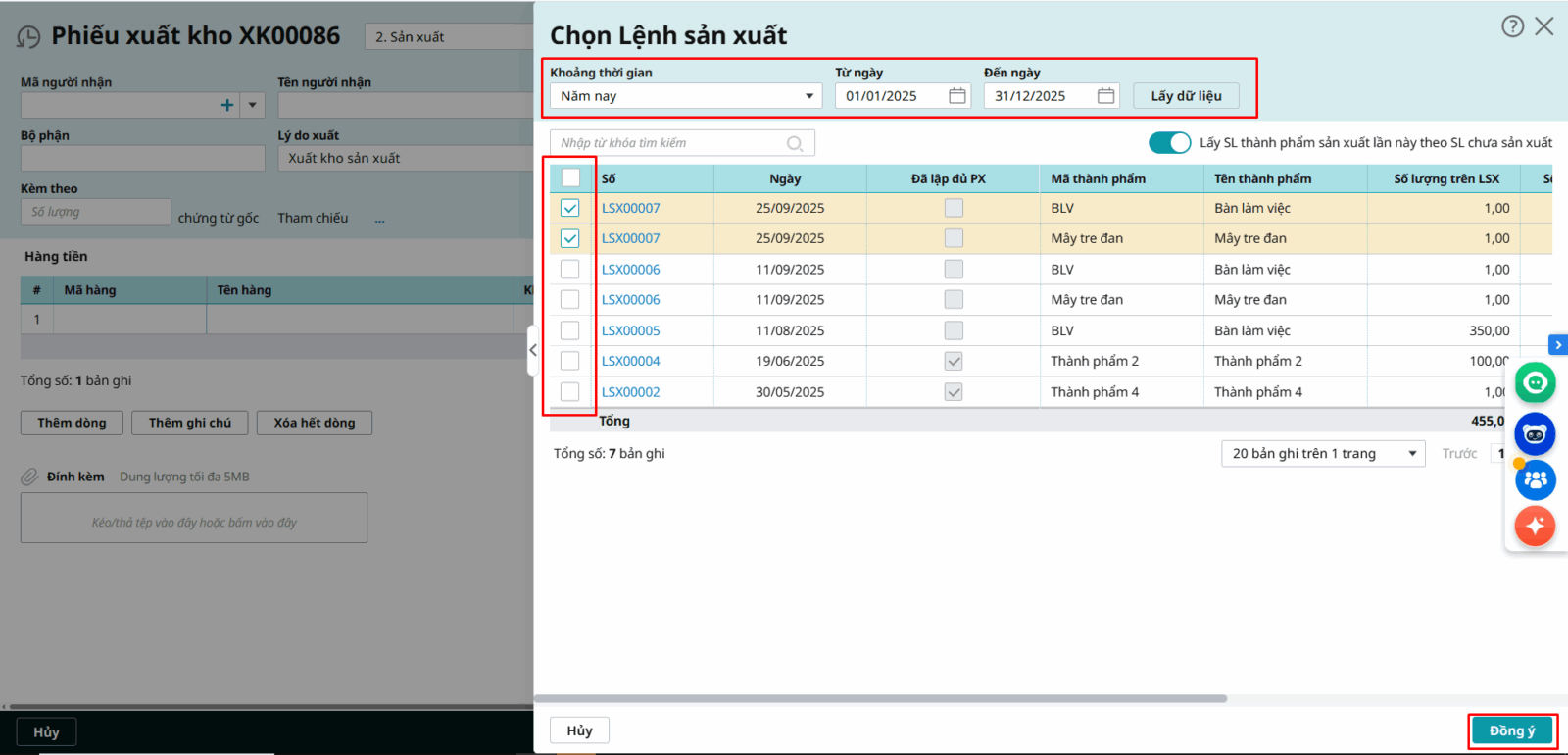
Task: Open the community people icon
Action: (1535, 479)
